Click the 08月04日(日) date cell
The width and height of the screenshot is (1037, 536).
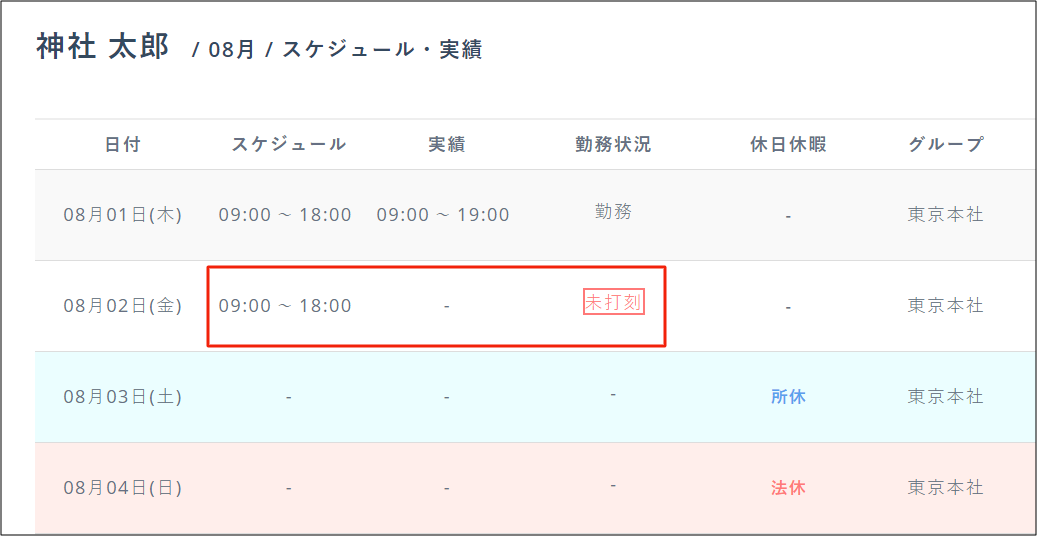123,488
